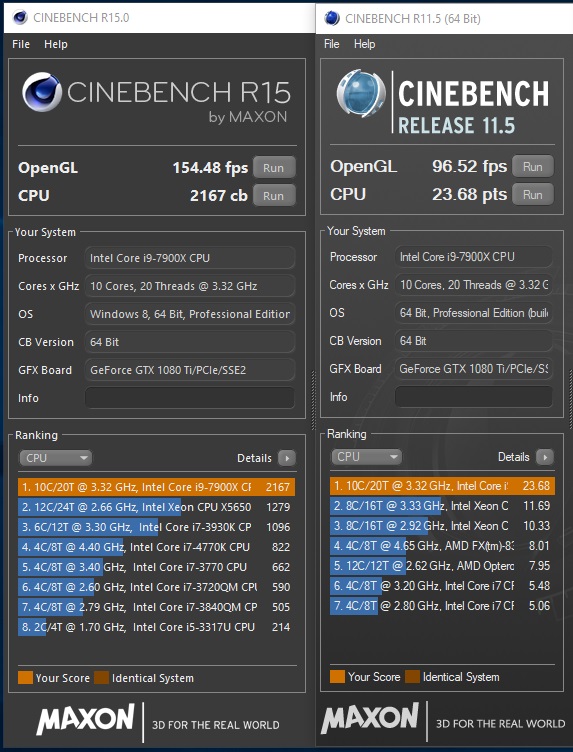This screenshot has height=752, width=573.
Task: Run the CPU test in R15
Action: [273, 196]
